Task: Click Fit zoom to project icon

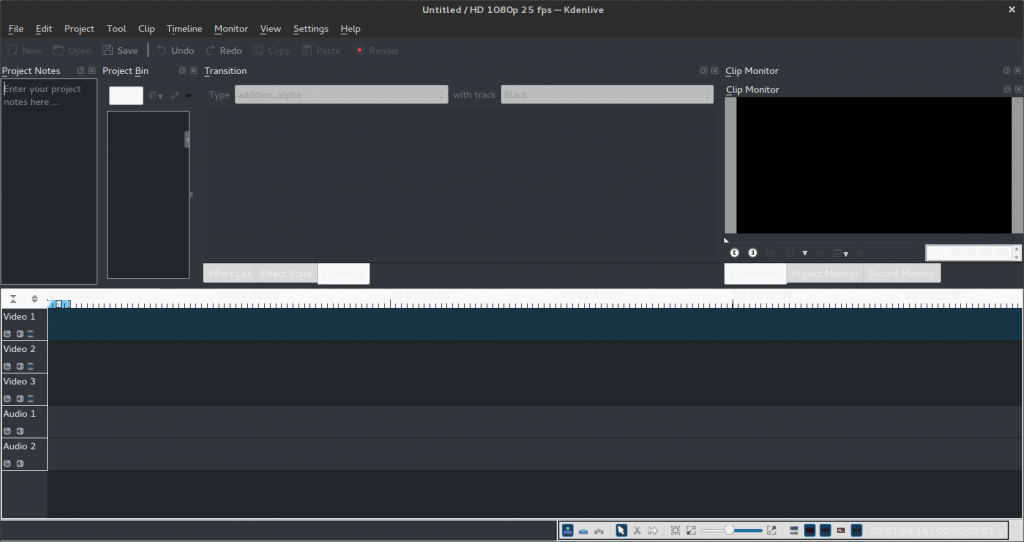Action: click(676, 530)
